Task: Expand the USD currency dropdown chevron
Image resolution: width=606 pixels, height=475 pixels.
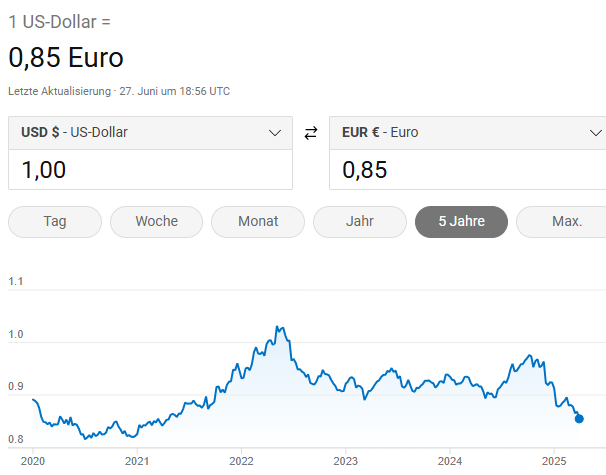Action: coord(276,132)
